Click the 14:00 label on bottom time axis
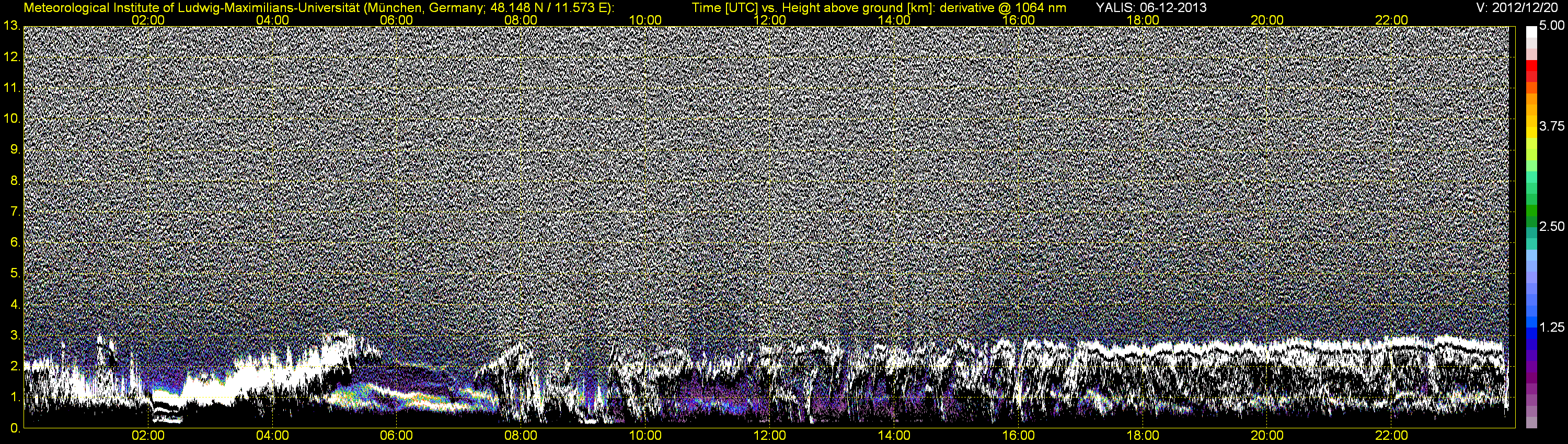This screenshot has width=1568, height=444. pyautogui.click(x=894, y=436)
